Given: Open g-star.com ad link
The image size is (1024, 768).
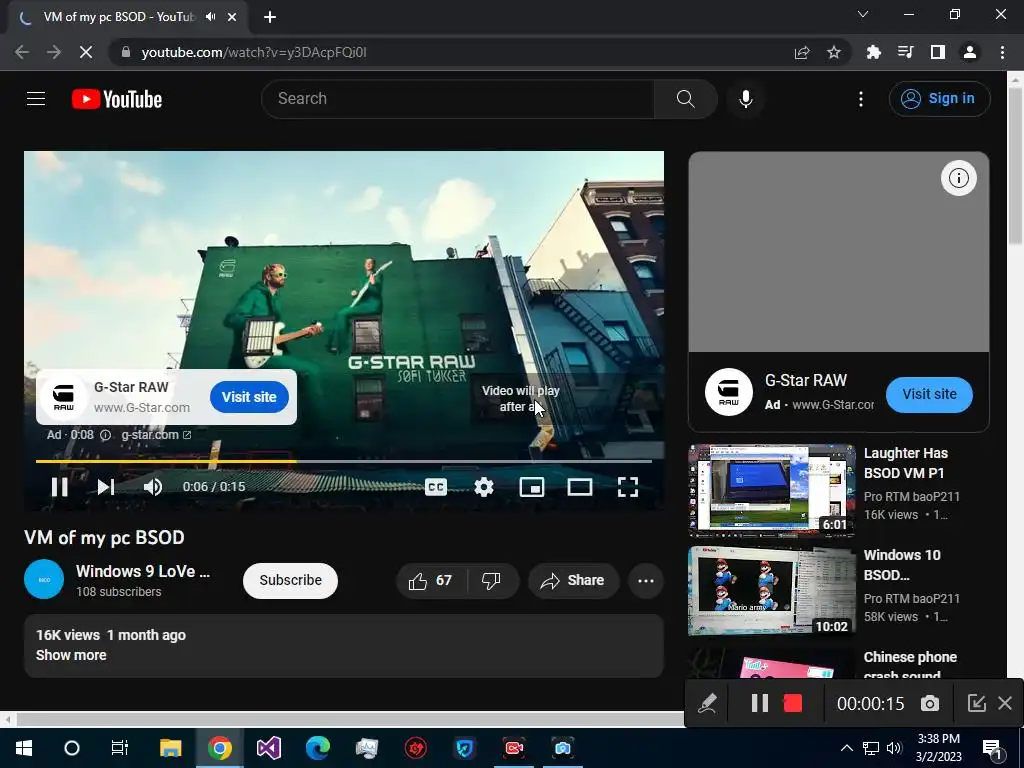Looking at the screenshot, I should tap(156, 435).
